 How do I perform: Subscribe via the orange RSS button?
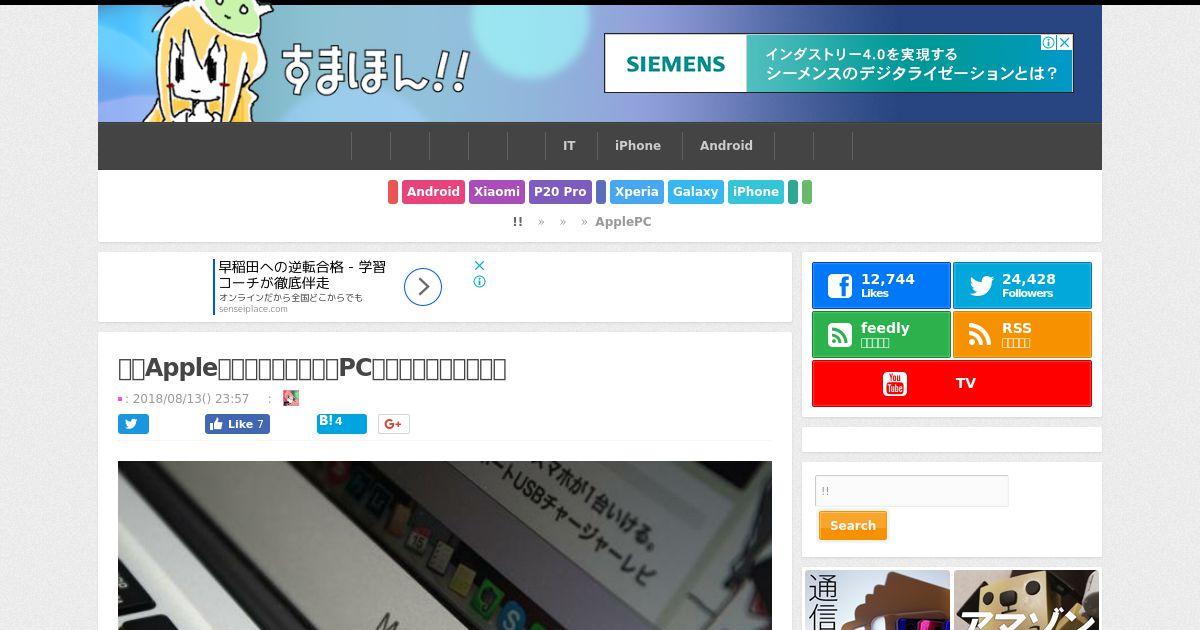click(x=1022, y=335)
